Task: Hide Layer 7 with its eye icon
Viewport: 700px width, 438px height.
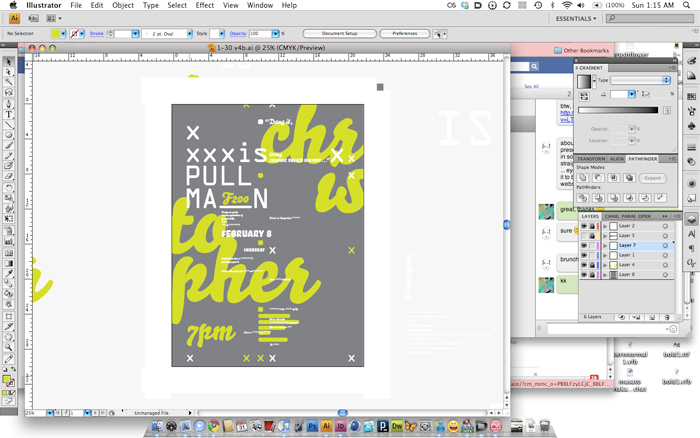Action: pyautogui.click(x=584, y=246)
